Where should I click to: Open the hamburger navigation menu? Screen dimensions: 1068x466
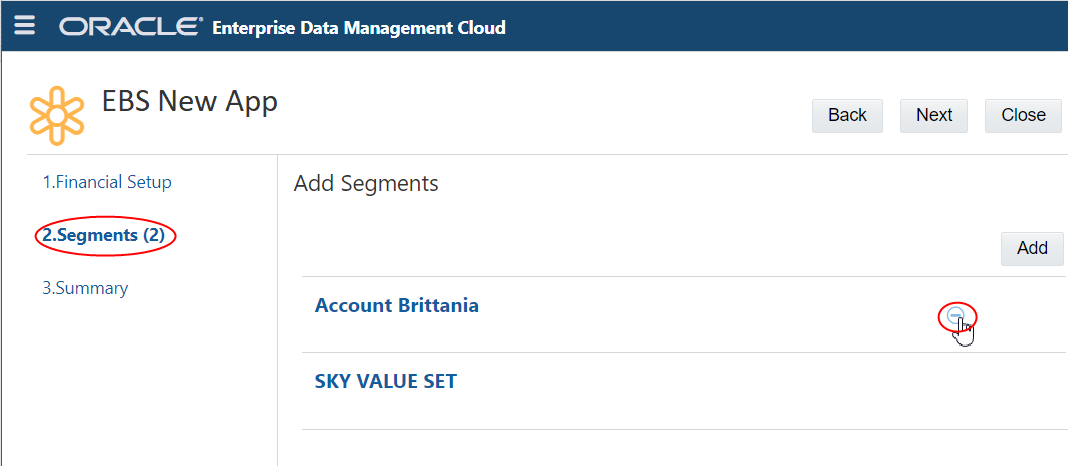[24, 26]
